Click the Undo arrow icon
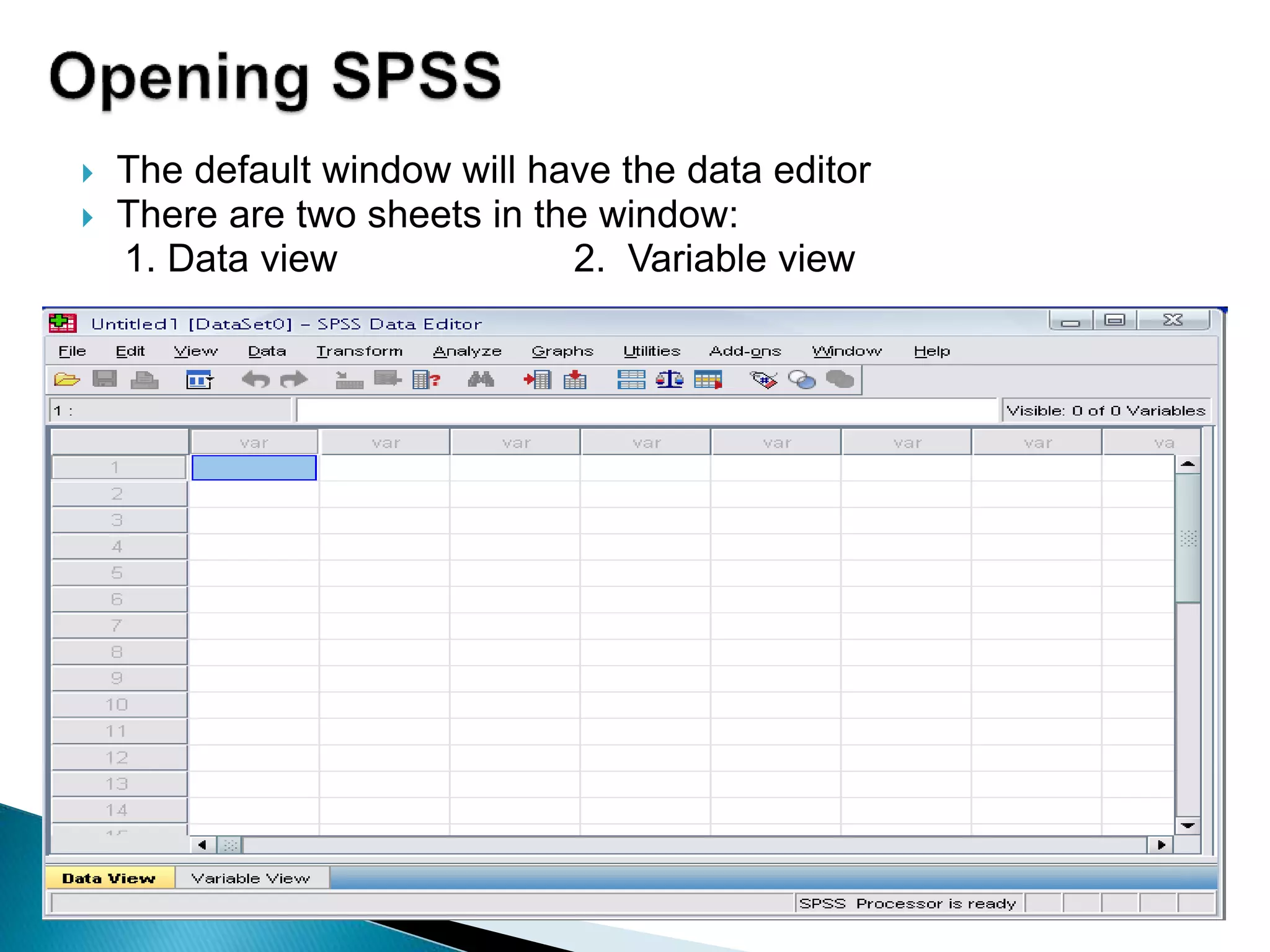The image size is (1270, 952). click(x=255, y=379)
